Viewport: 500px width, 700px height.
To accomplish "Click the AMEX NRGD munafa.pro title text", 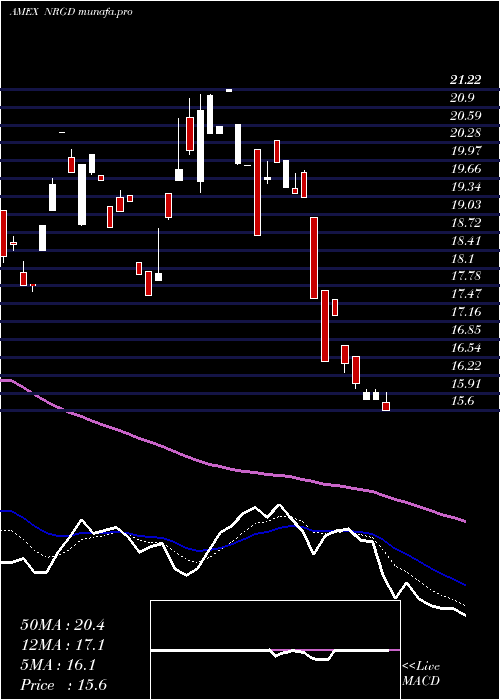I will (71, 12).
